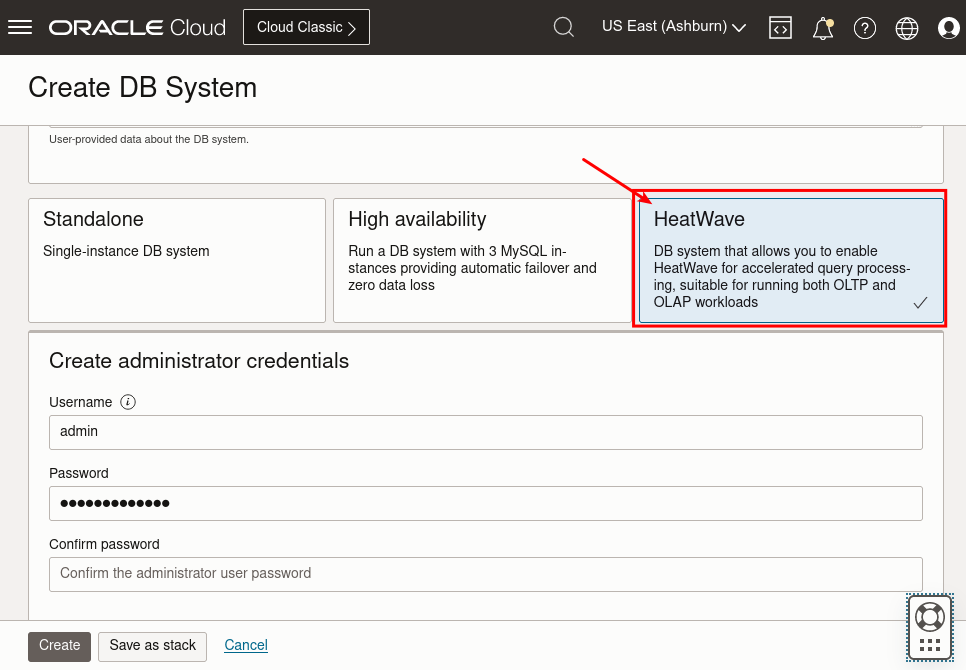
Task: Select the Standalone DB system option
Action: (x=177, y=258)
